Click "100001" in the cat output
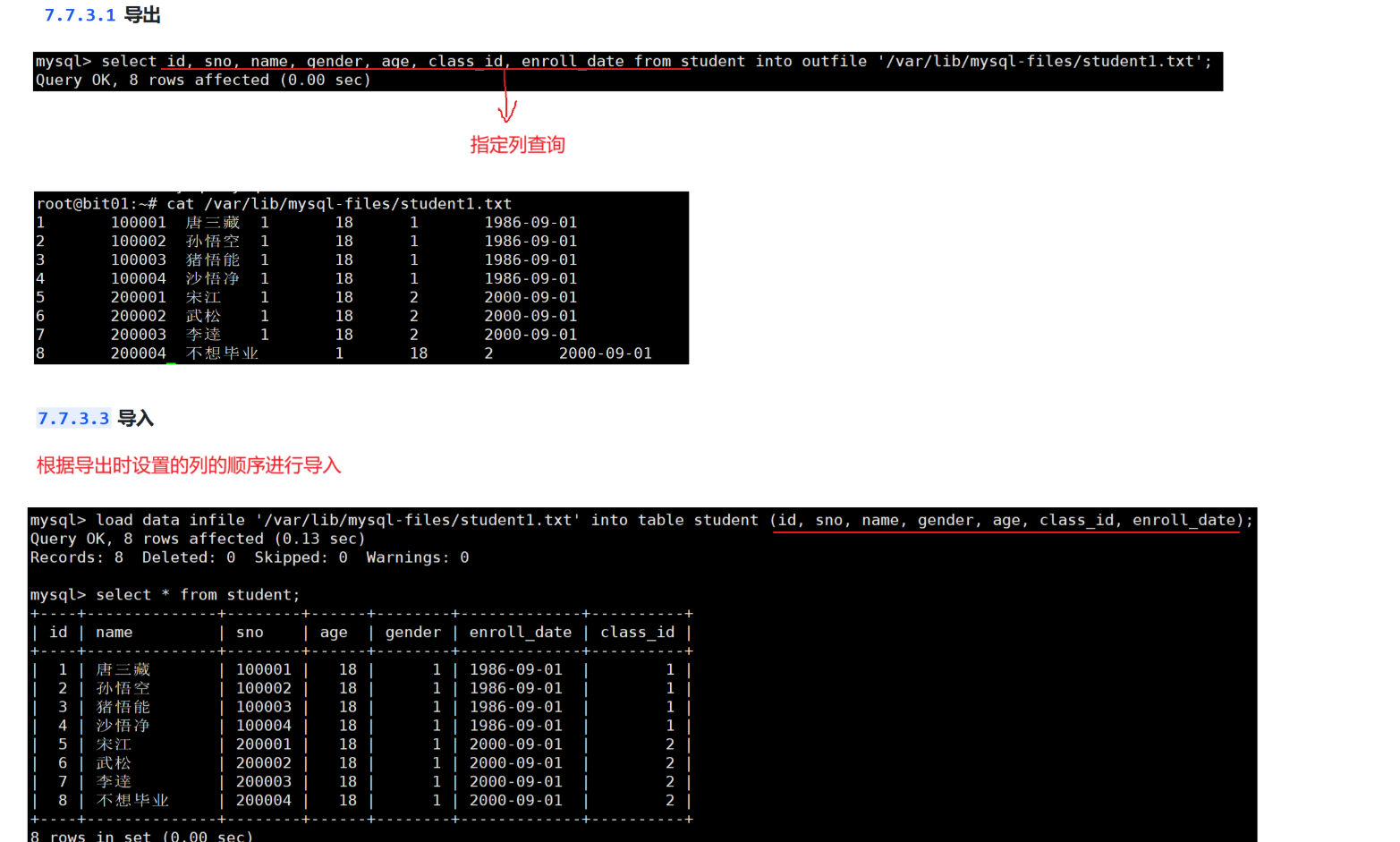Viewport: 1400px width, 842px height. [x=139, y=223]
